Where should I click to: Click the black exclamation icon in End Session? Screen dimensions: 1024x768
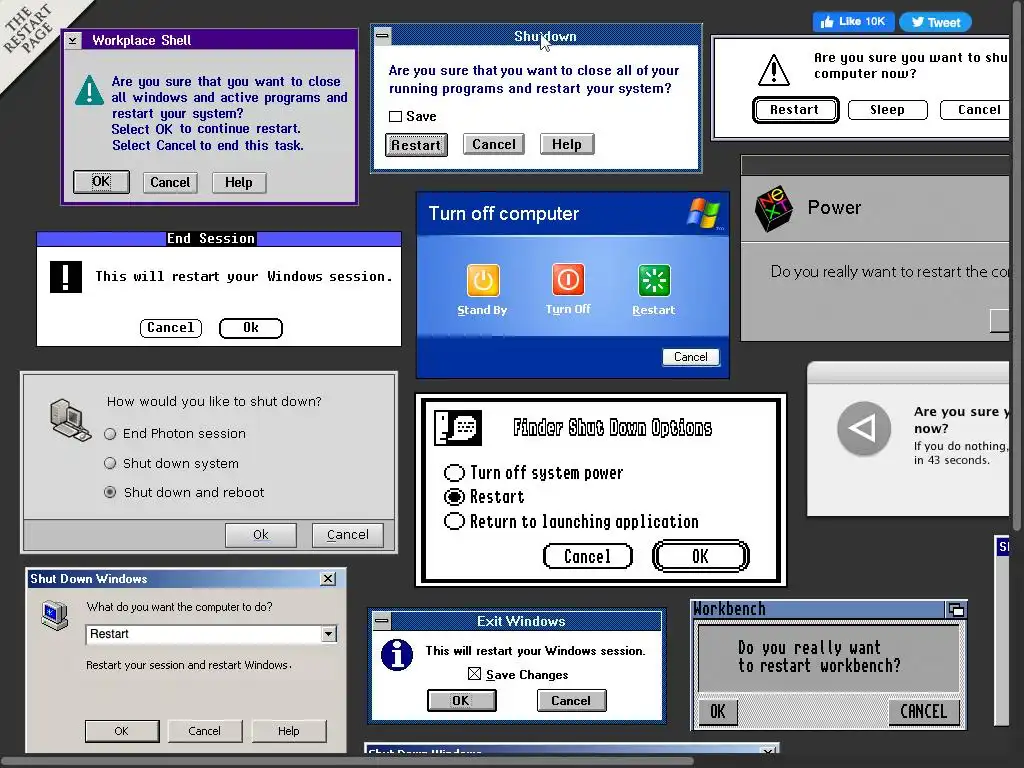(66, 276)
